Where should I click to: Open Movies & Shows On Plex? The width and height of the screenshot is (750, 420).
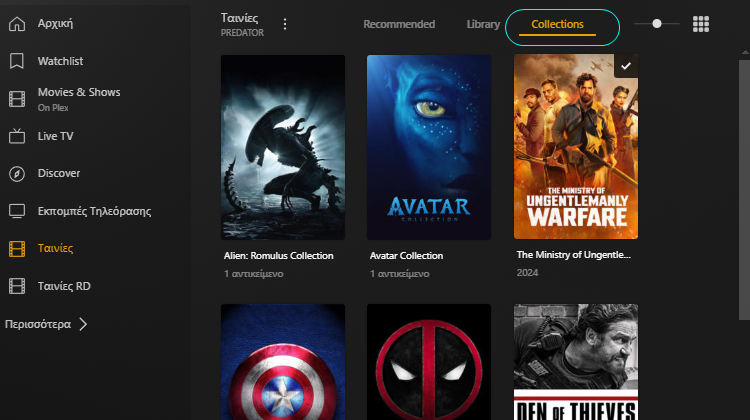79,99
